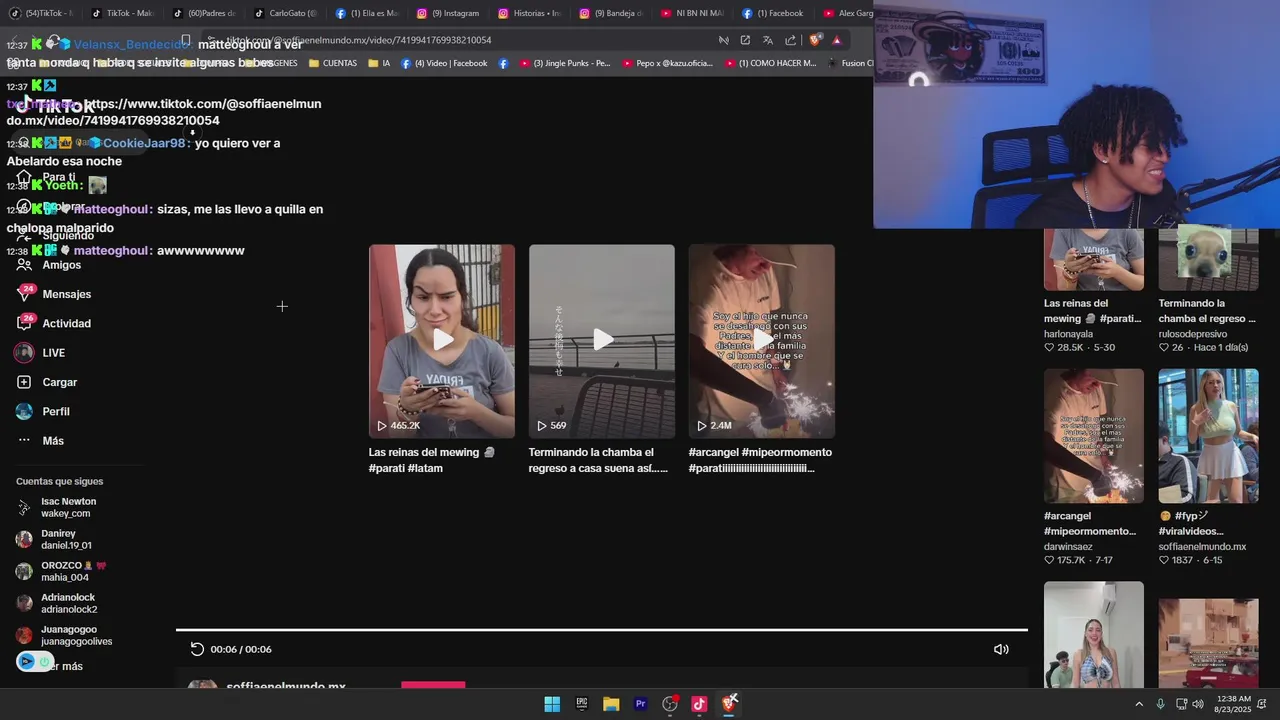Open soffiaenelmundo.mx #fyp sidebar video
1280x720 pixels.
1209,435
